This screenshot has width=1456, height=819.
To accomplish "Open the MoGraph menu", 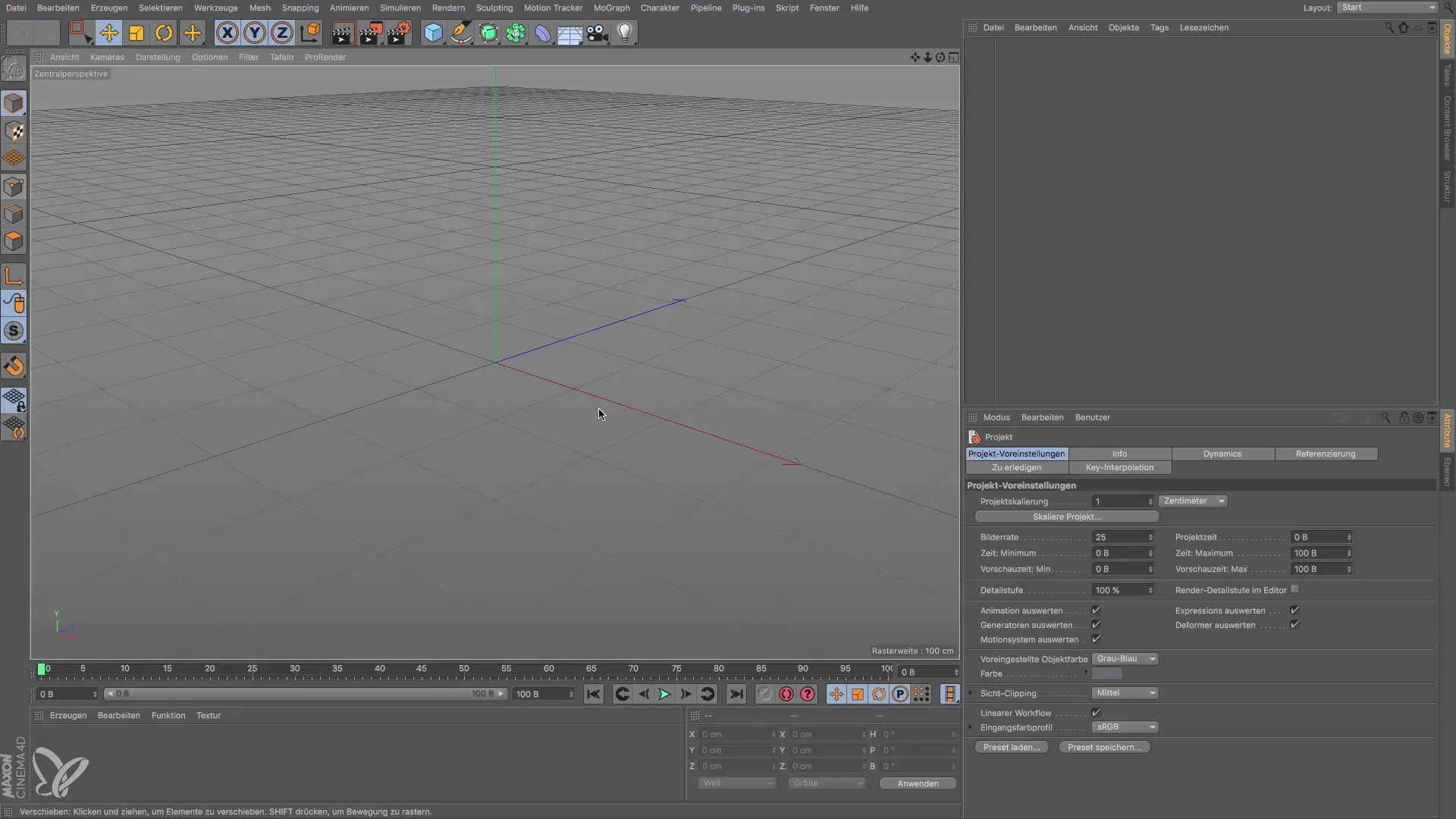I will tap(611, 8).
